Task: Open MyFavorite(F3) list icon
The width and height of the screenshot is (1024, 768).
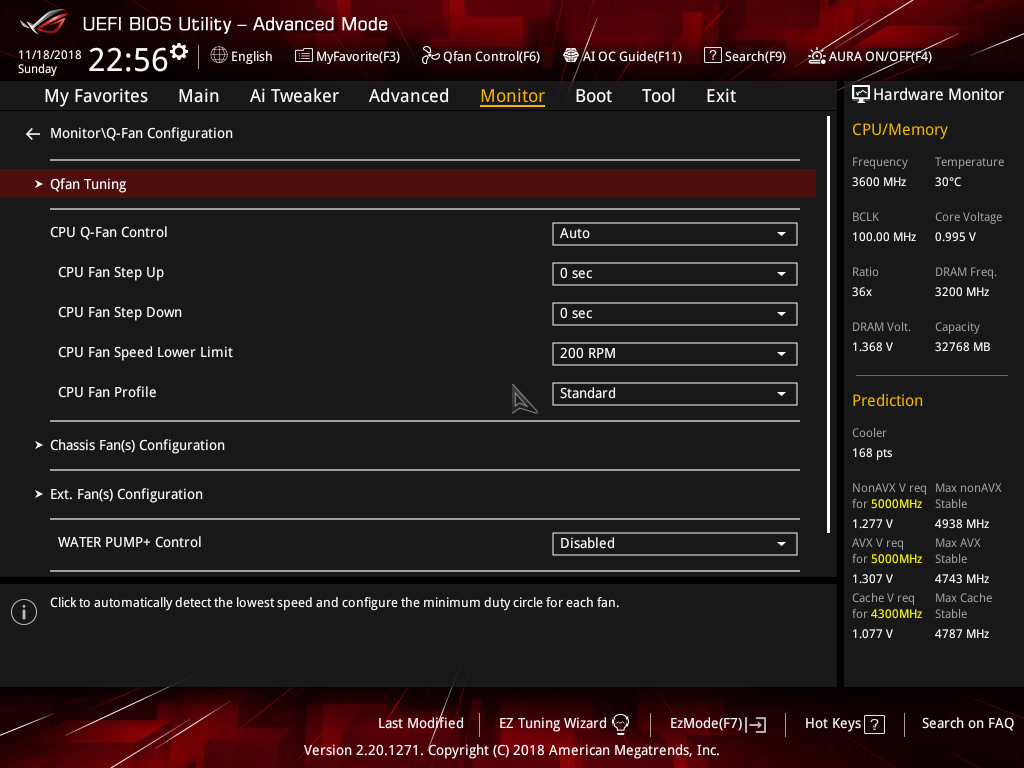Action: coord(304,56)
